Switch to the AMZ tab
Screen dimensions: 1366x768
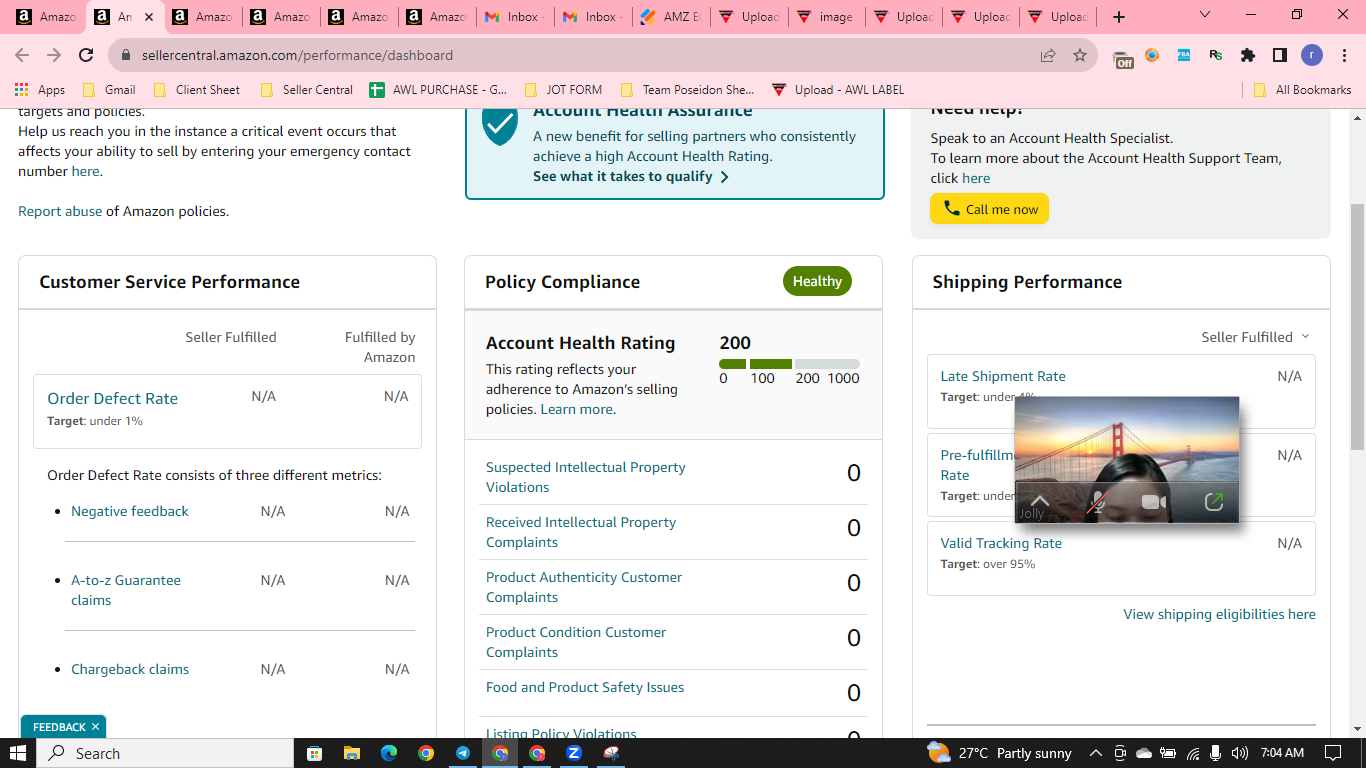[671, 17]
